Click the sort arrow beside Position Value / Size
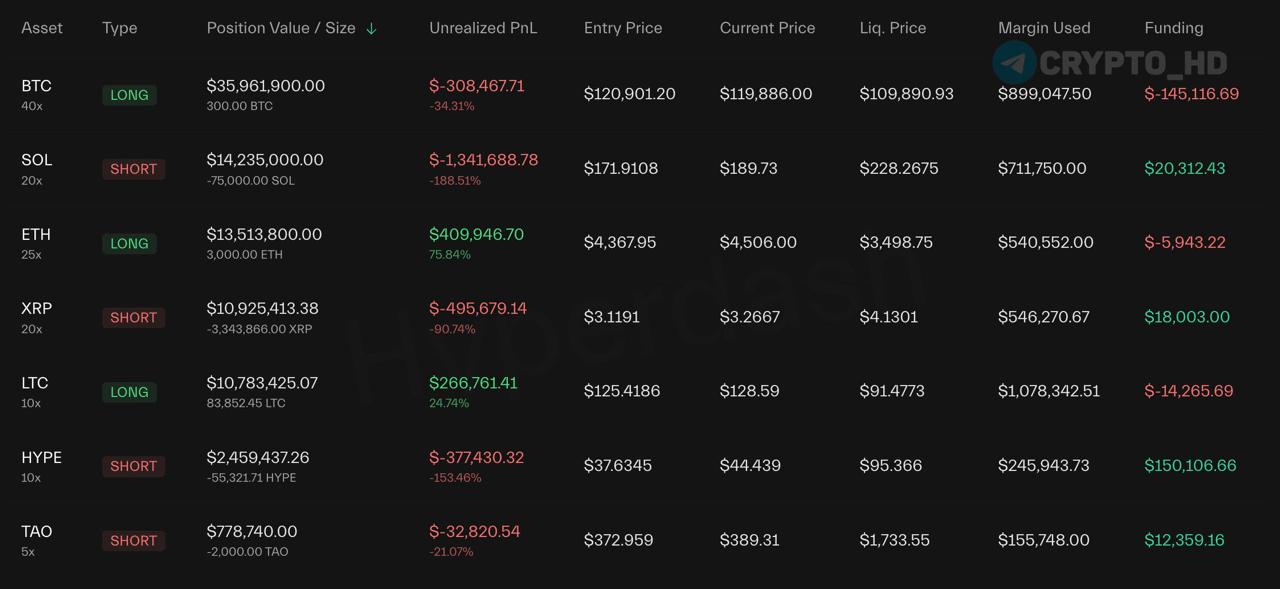The image size is (1280, 589). [x=371, y=28]
